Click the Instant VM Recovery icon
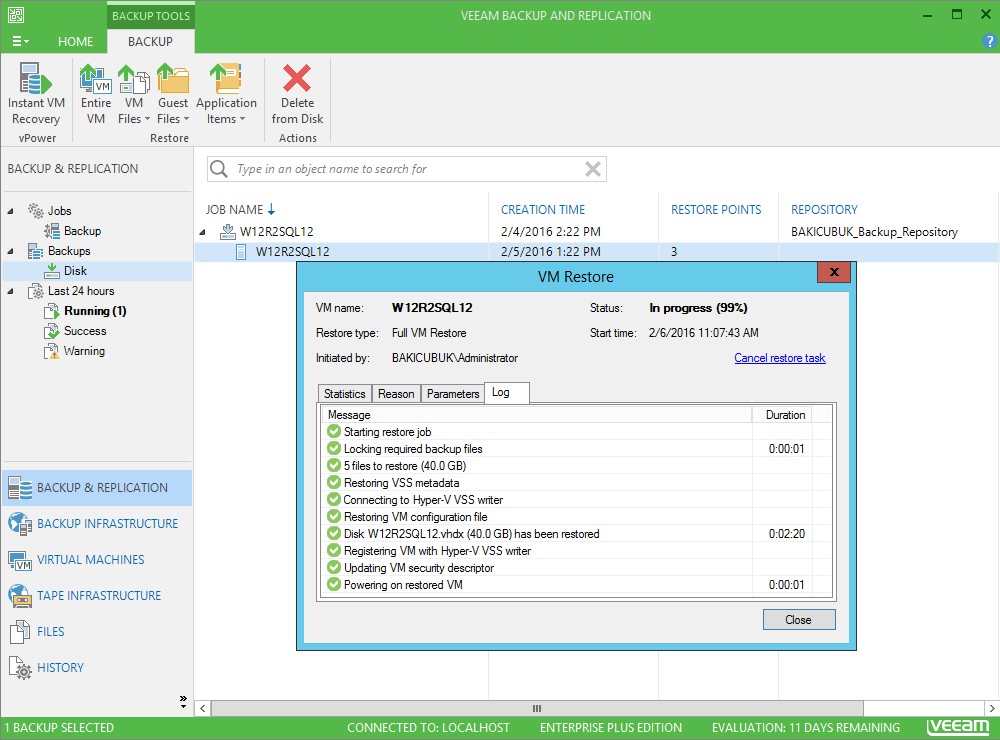 [36, 94]
